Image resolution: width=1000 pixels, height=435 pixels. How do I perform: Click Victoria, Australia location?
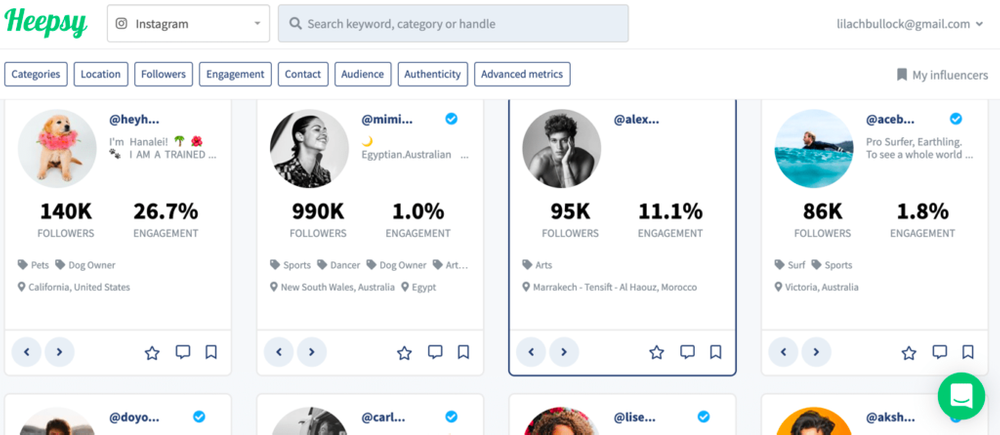(x=816, y=287)
